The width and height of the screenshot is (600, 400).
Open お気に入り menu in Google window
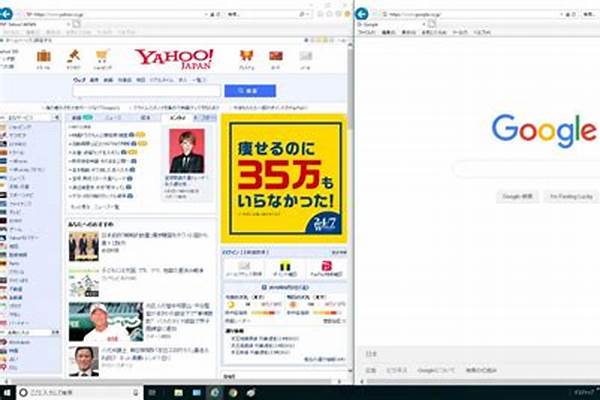tap(434, 33)
